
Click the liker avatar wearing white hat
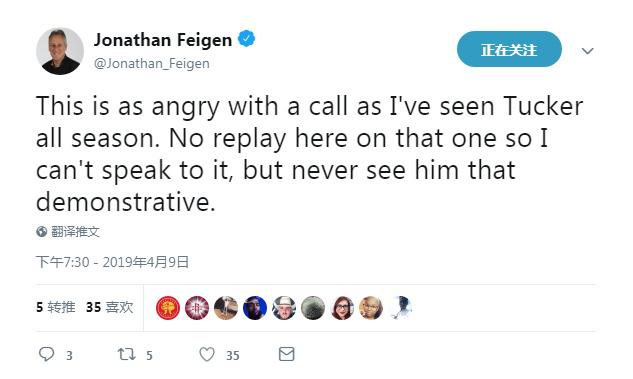(x=284, y=308)
